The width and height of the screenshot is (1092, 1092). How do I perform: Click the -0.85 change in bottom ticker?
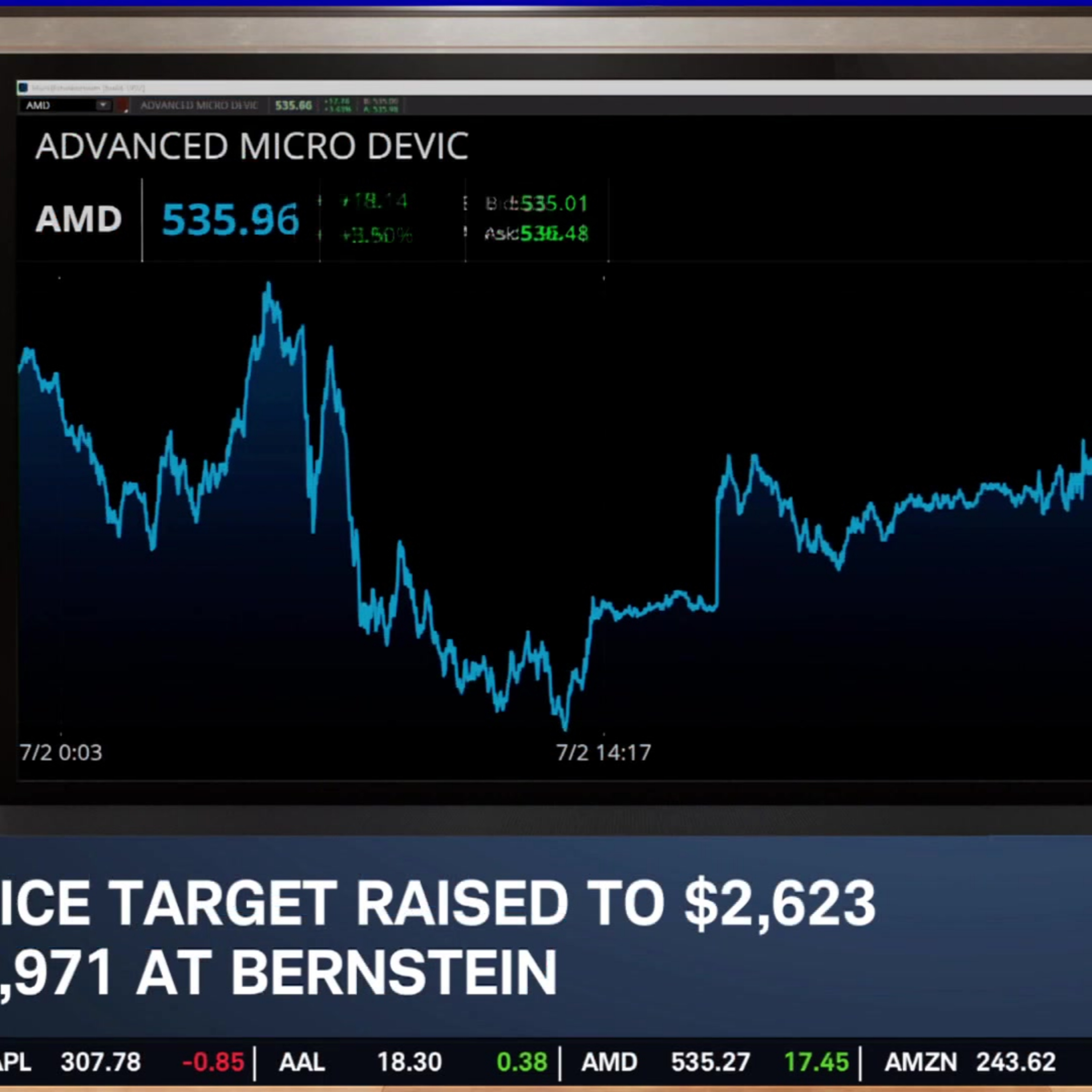(x=213, y=1063)
